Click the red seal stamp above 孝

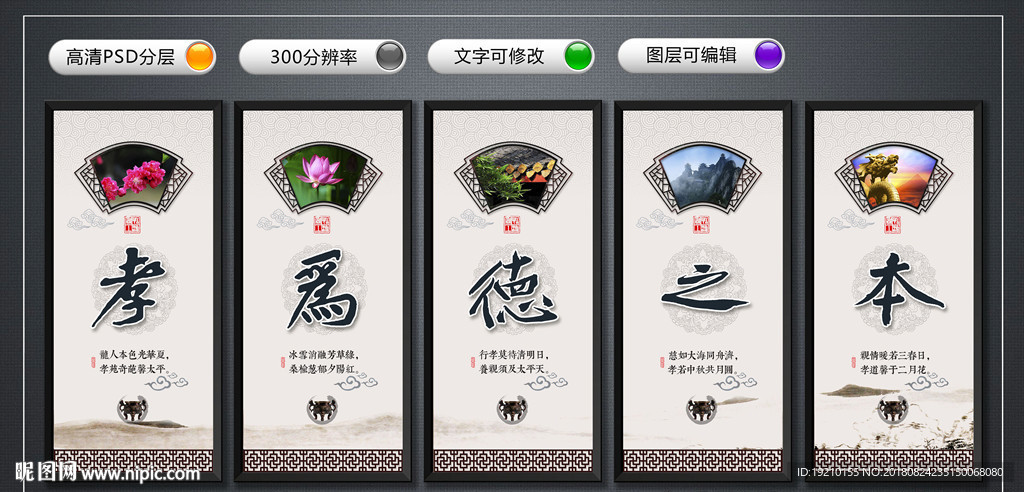click(x=132, y=224)
